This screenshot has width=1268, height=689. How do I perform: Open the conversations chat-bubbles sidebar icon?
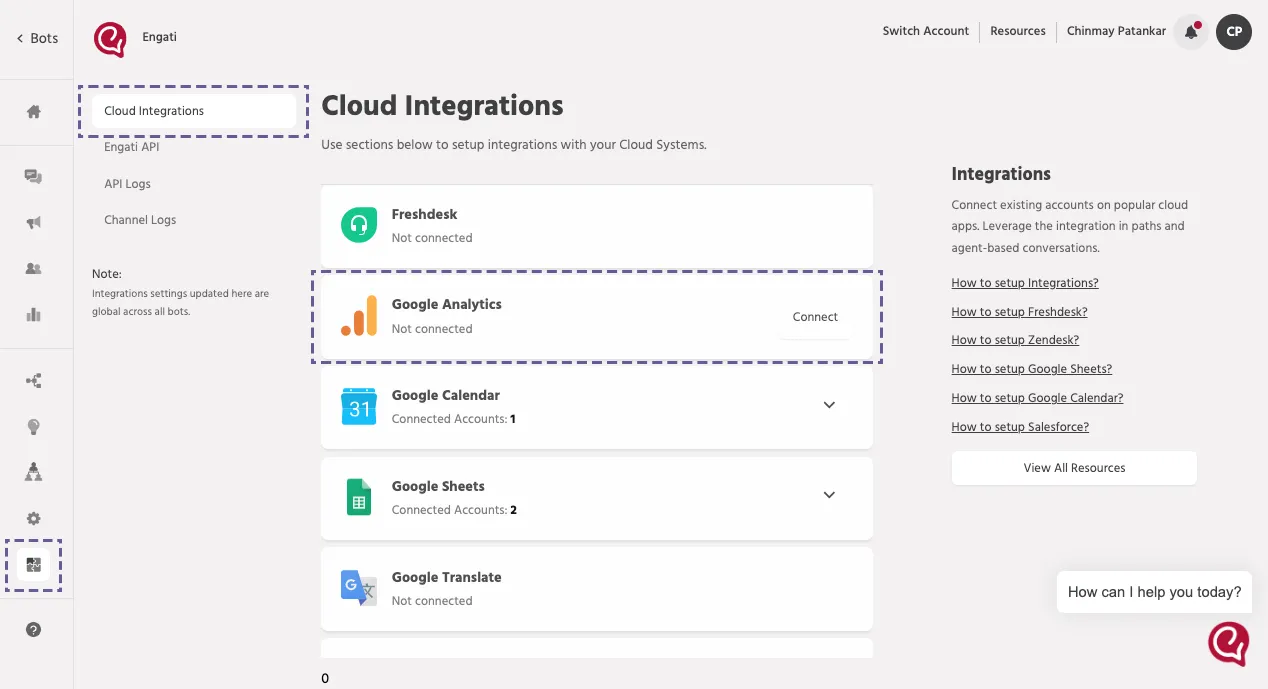[34, 177]
